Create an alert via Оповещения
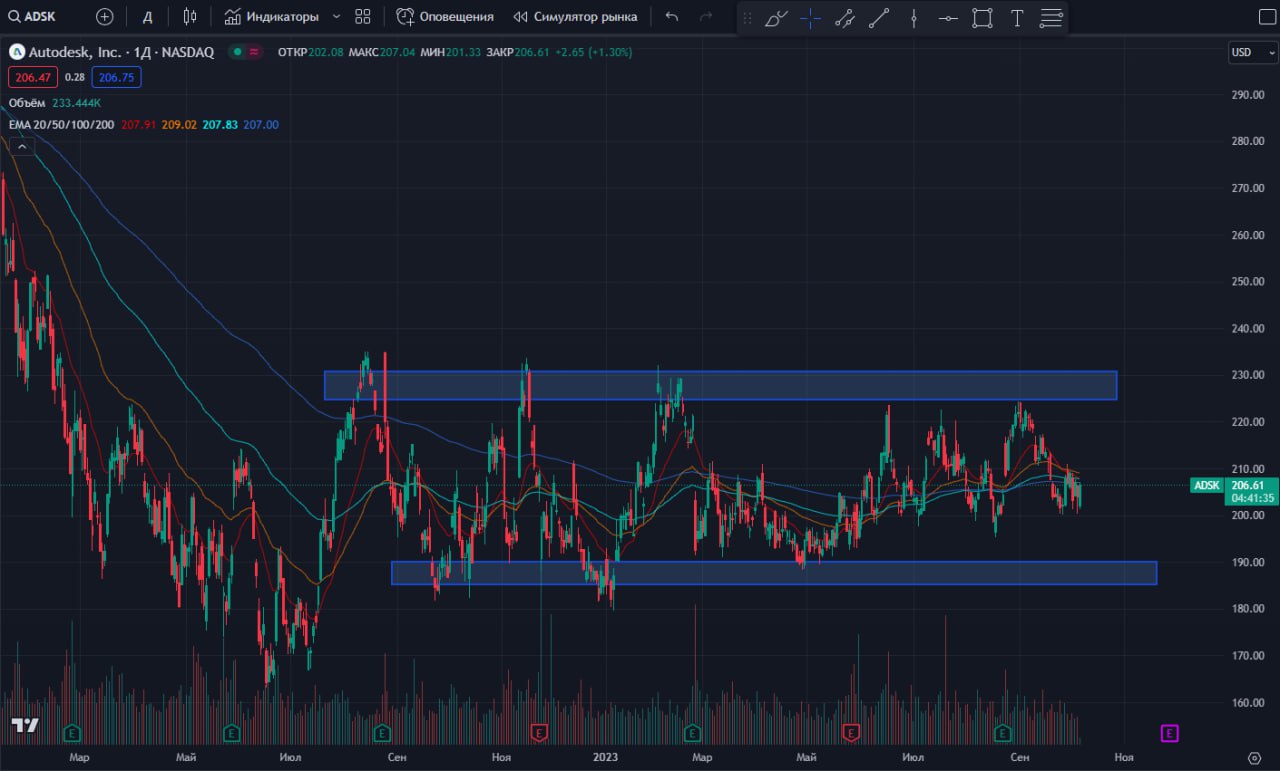Image resolution: width=1280 pixels, height=771 pixels. [x=445, y=17]
